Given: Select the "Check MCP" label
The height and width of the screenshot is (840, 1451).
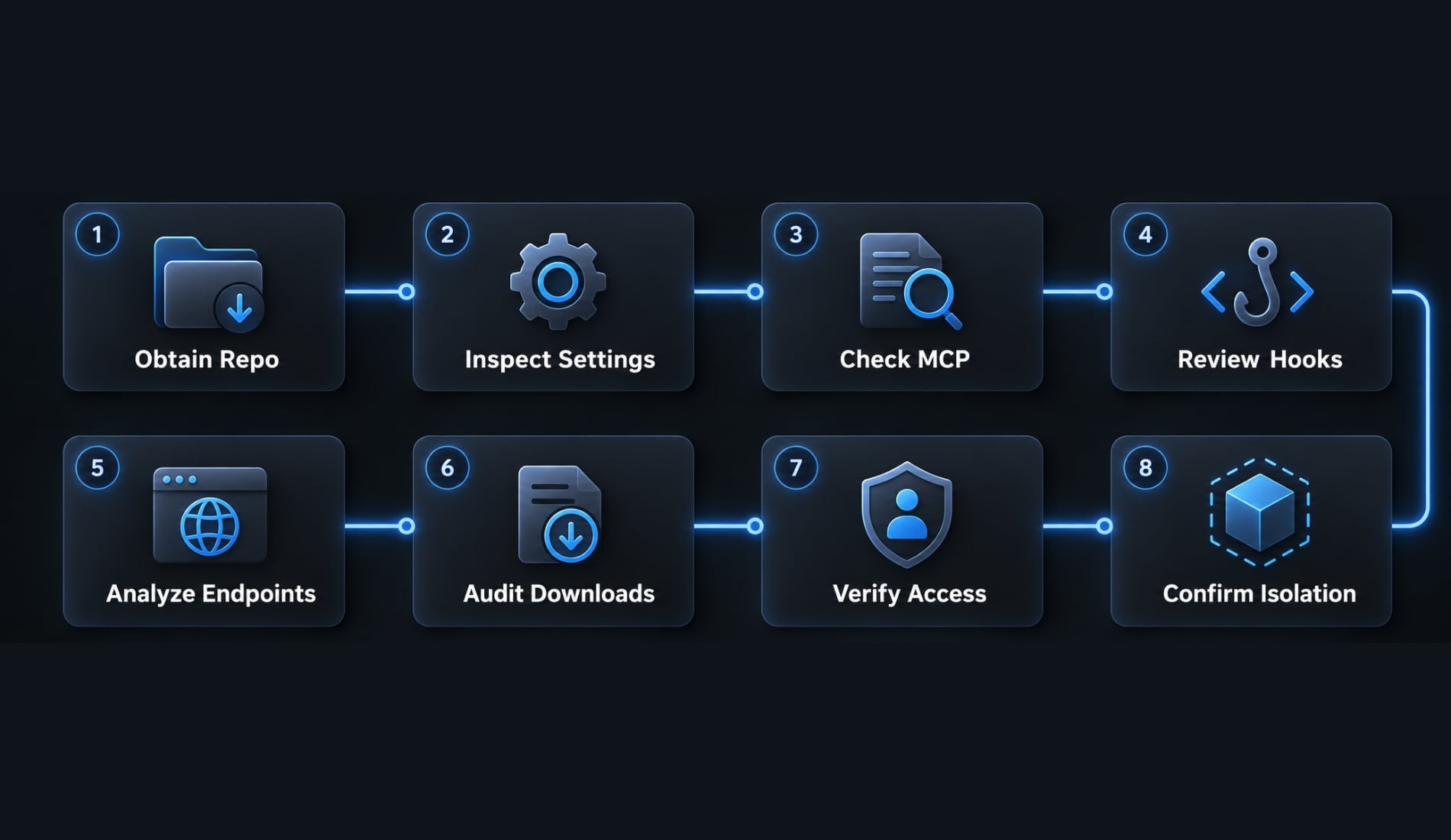Looking at the screenshot, I should [905, 359].
